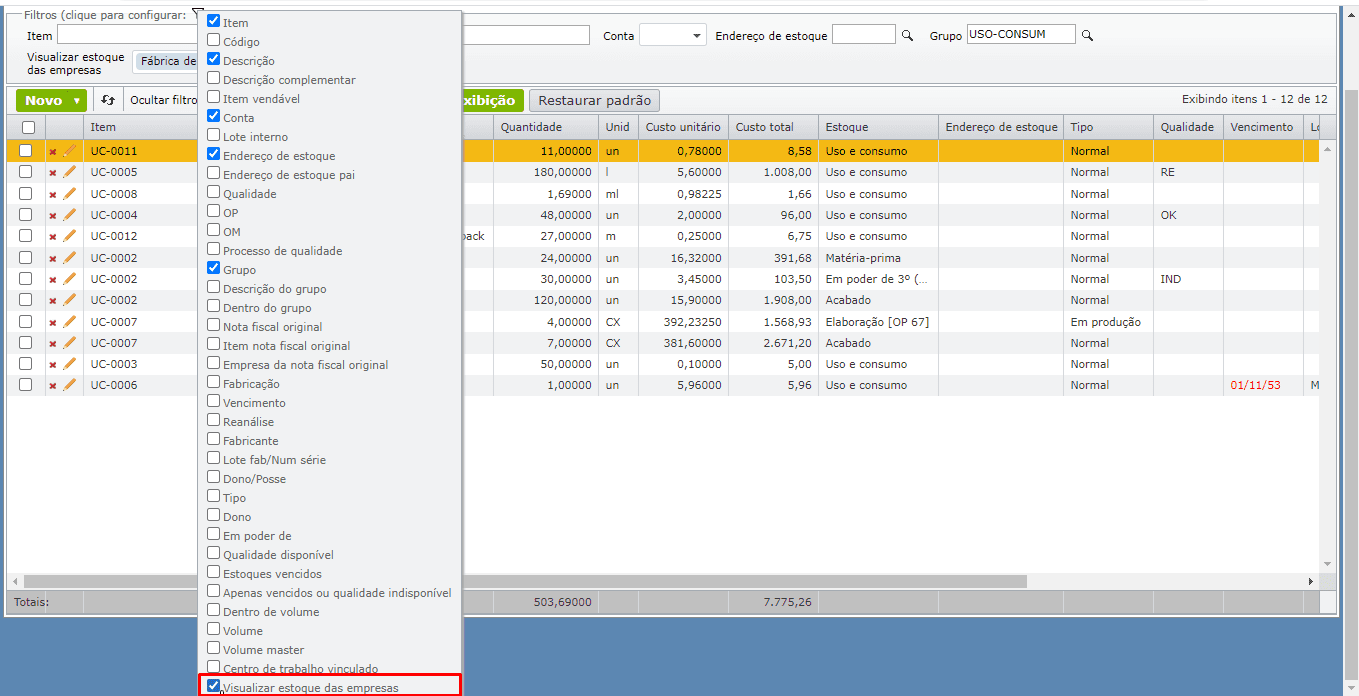1359x696 pixels.
Task: Expand the Novo button dropdown arrow
Action: pos(77,101)
